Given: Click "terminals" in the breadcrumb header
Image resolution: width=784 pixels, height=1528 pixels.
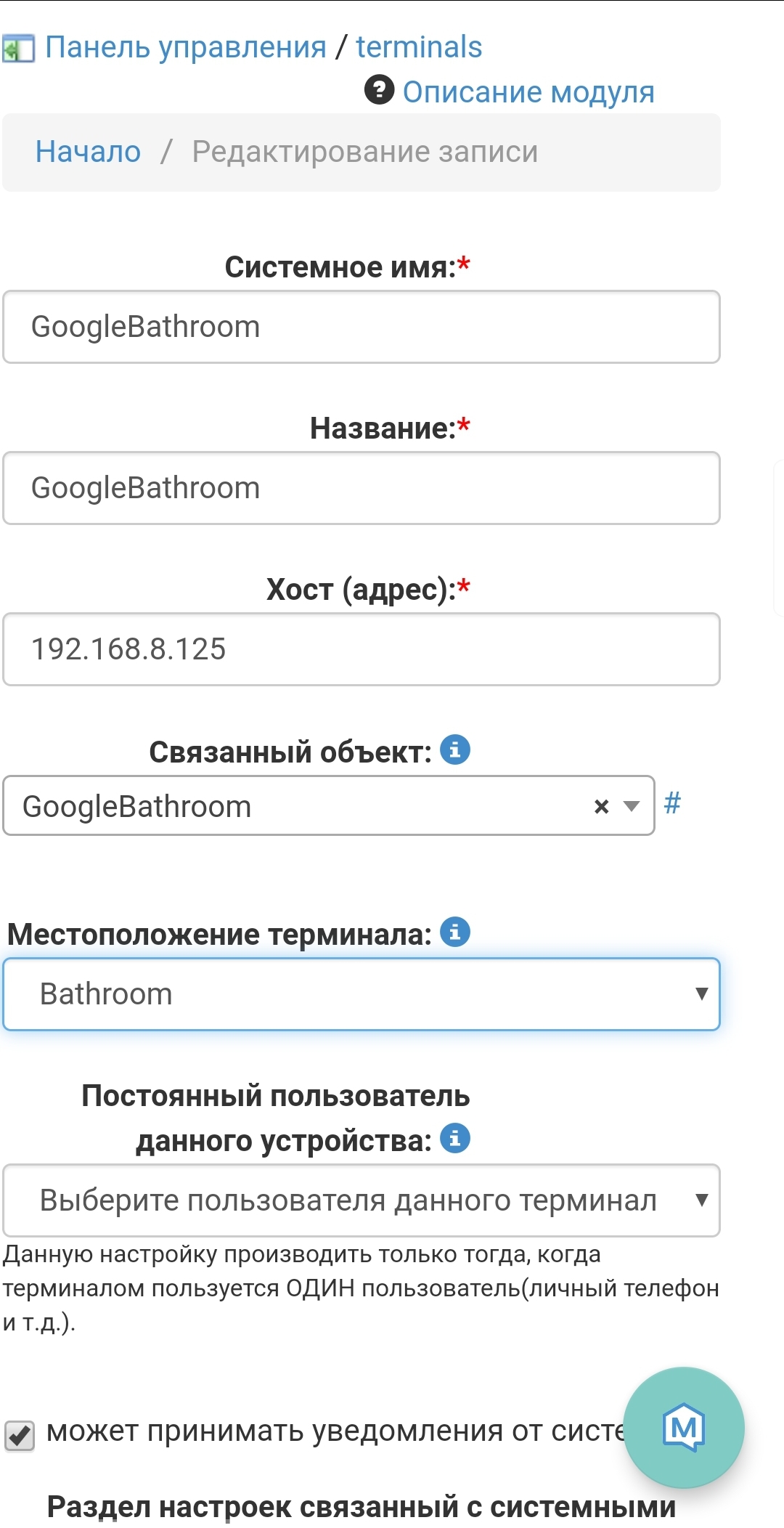Looking at the screenshot, I should [420, 46].
